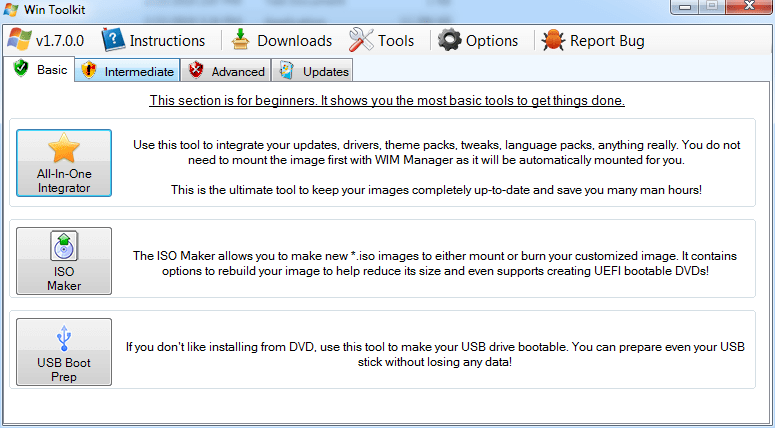Viewport: 775px width, 428px height.
Task: Click the Tools wrench and screwdriver icon
Action: point(361,40)
